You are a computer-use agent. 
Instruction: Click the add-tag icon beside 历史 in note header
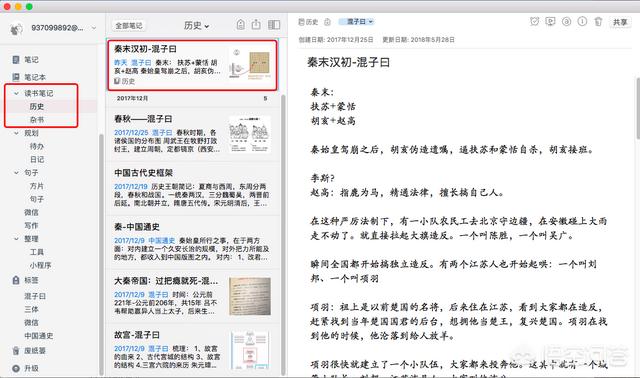(327, 22)
